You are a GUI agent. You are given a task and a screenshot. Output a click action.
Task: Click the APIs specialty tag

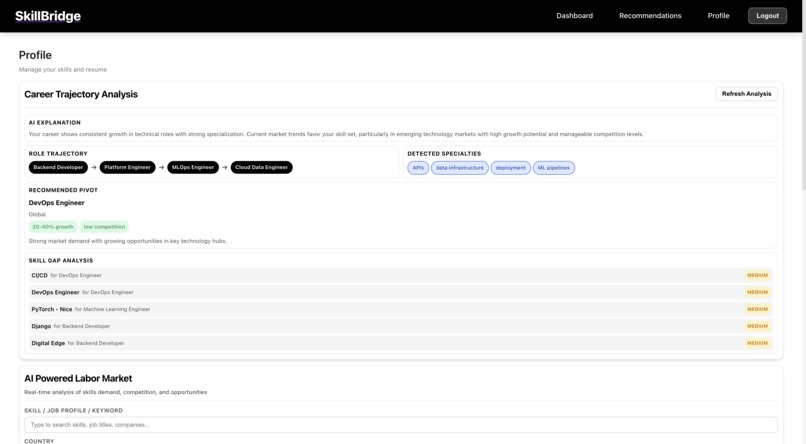418,168
